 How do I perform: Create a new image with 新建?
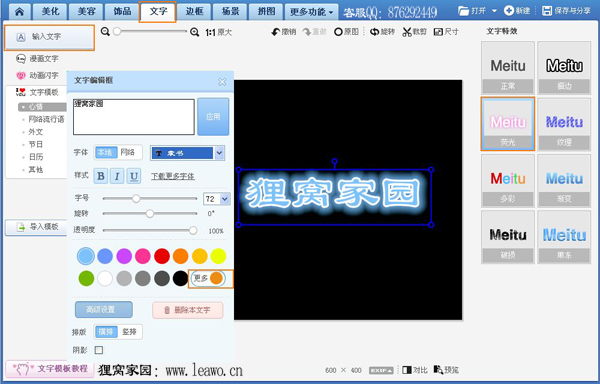tap(517, 11)
